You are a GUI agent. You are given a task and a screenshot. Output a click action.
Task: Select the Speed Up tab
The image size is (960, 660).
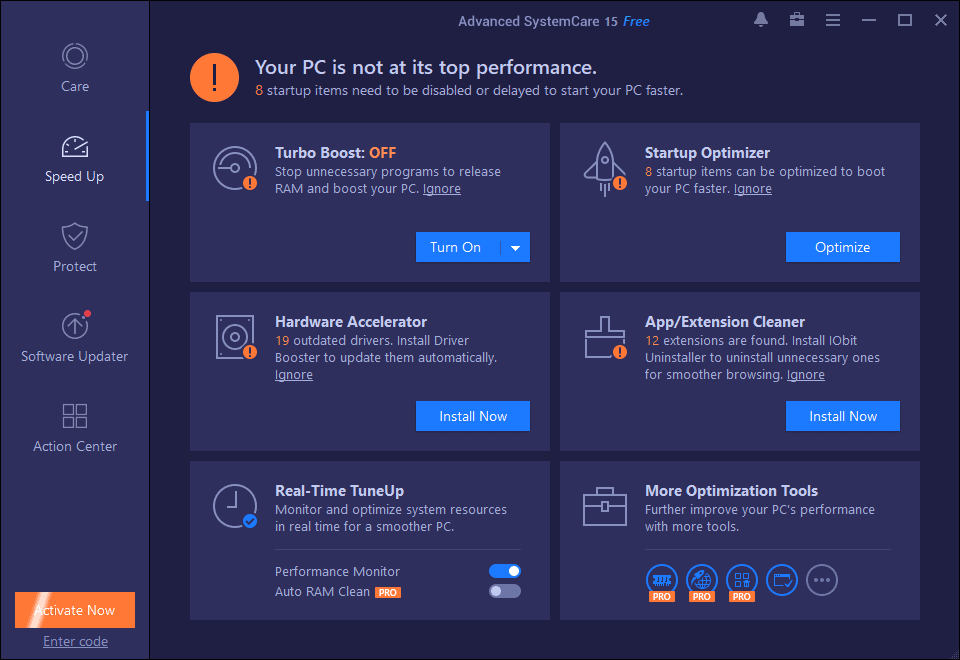point(75,159)
